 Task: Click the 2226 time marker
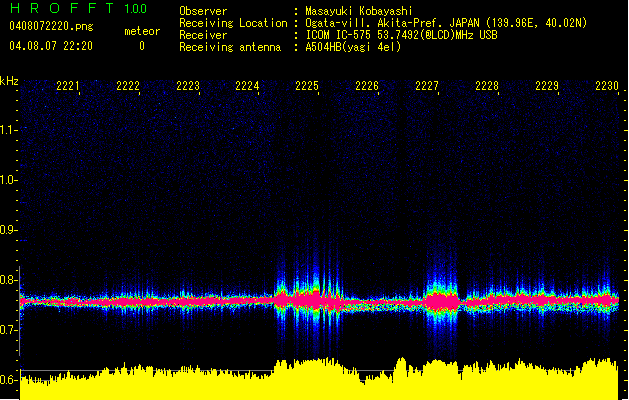pos(367,86)
